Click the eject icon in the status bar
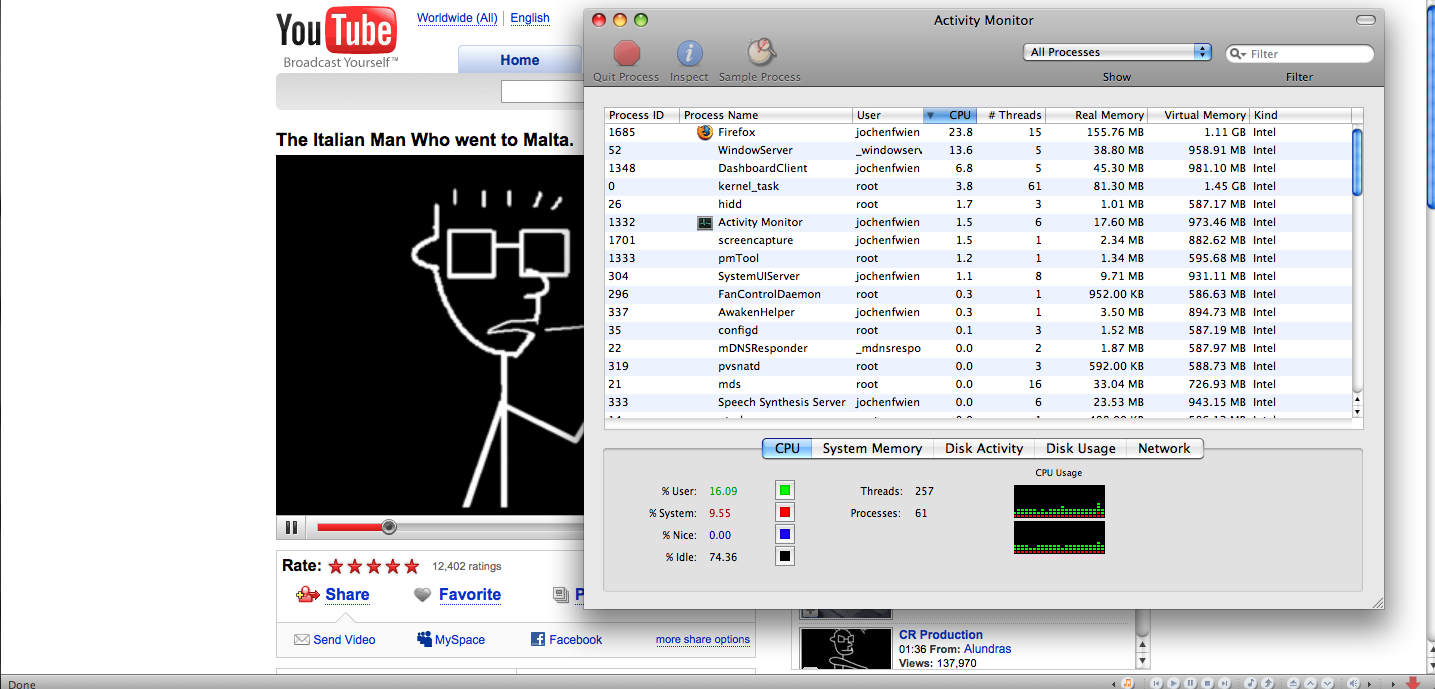Viewport: 1435px width, 689px height. pyautogui.click(x=1293, y=683)
